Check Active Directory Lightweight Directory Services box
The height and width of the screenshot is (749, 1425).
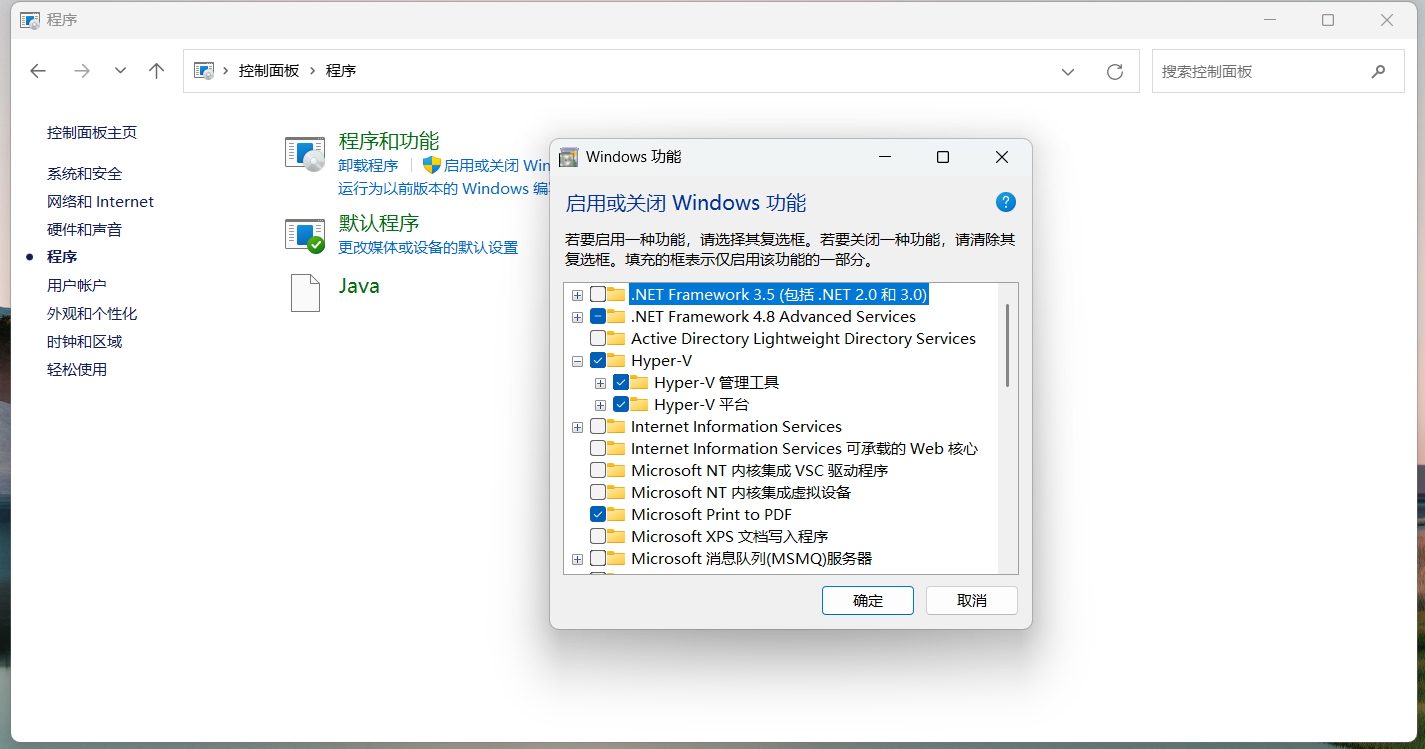pos(597,338)
